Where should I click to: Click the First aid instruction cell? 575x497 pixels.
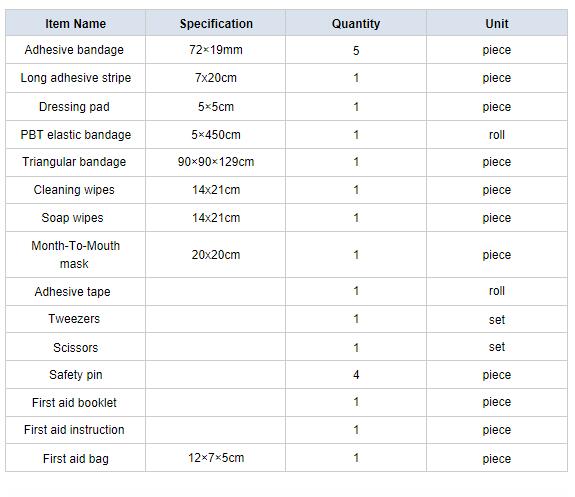coord(76,430)
